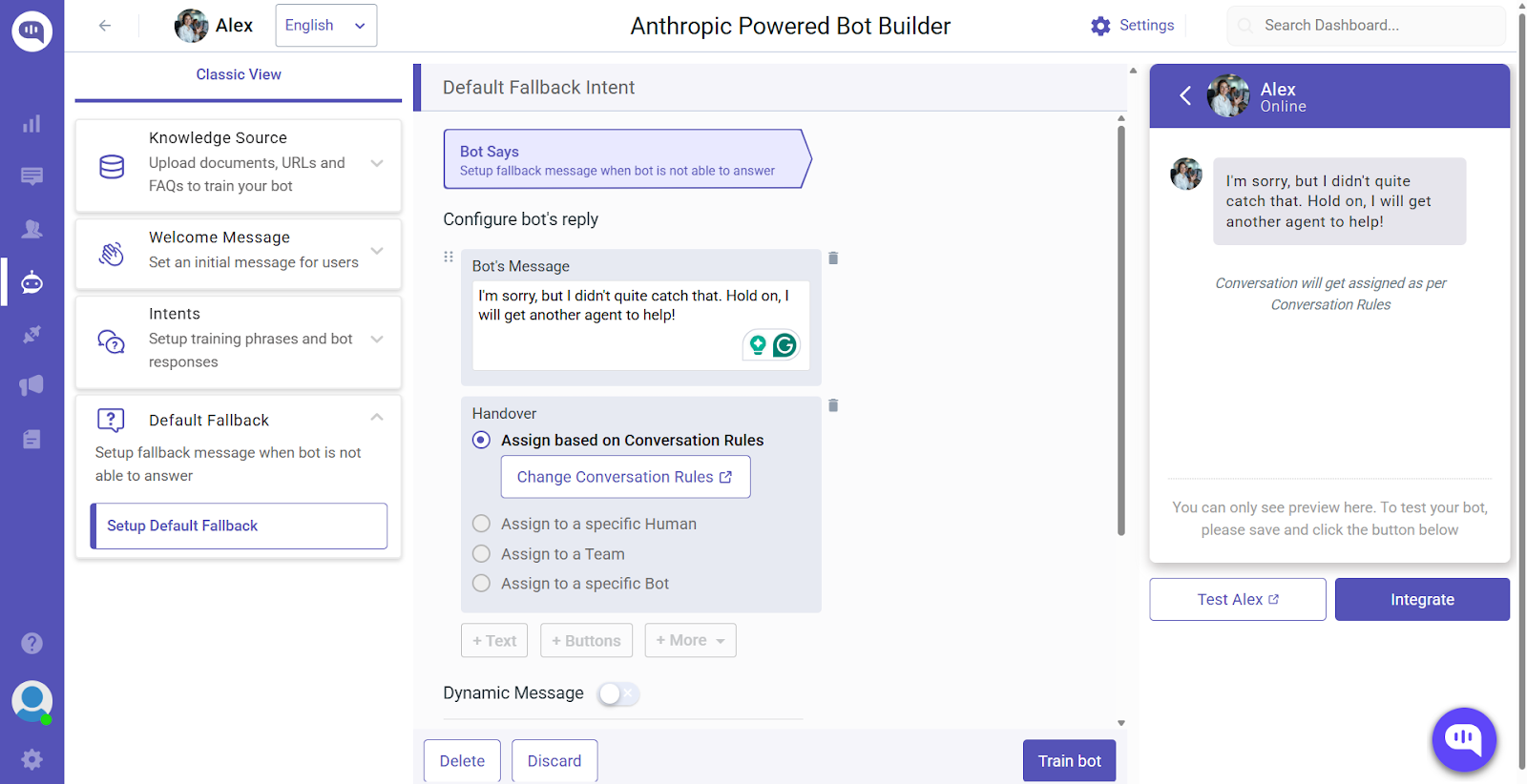Image resolution: width=1527 pixels, height=784 pixels.
Task: Collapse the Default Fallback section
Action: (x=377, y=417)
